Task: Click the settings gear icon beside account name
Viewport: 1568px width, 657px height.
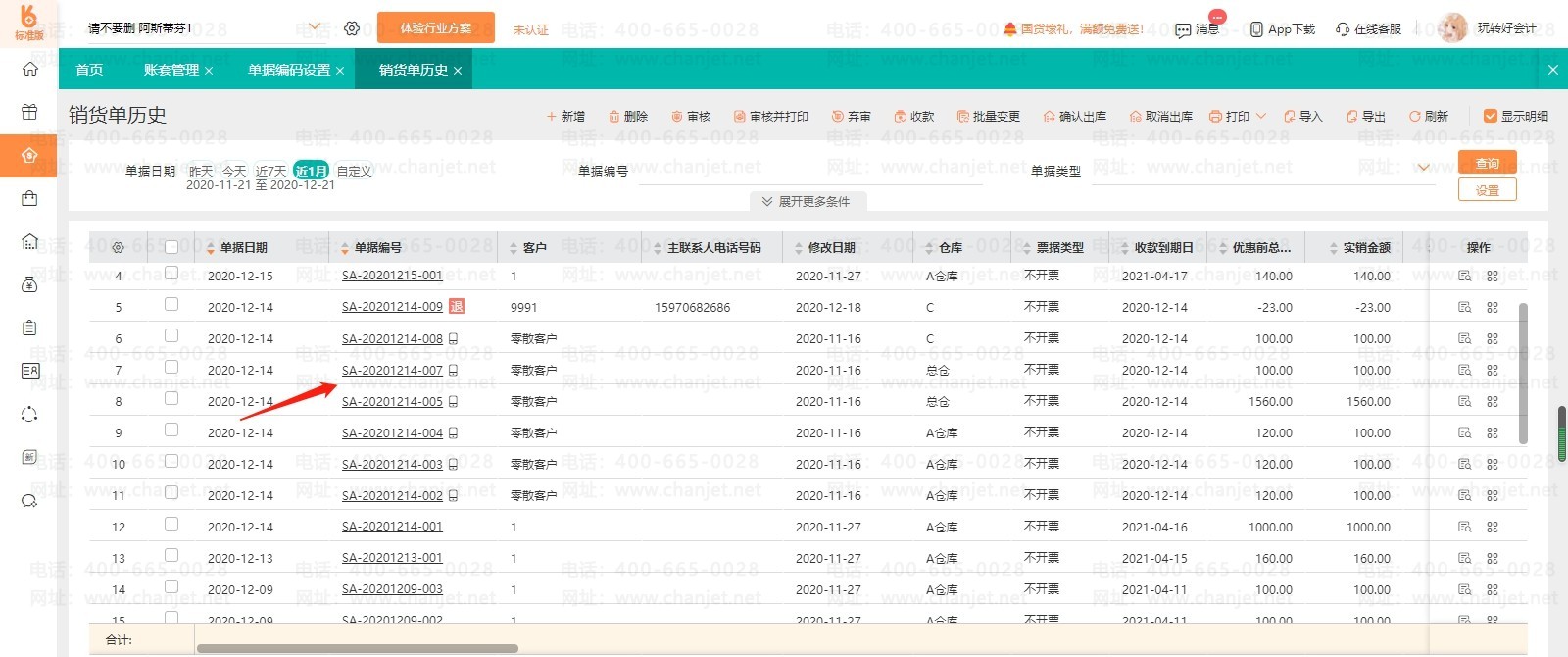Action: click(x=352, y=28)
